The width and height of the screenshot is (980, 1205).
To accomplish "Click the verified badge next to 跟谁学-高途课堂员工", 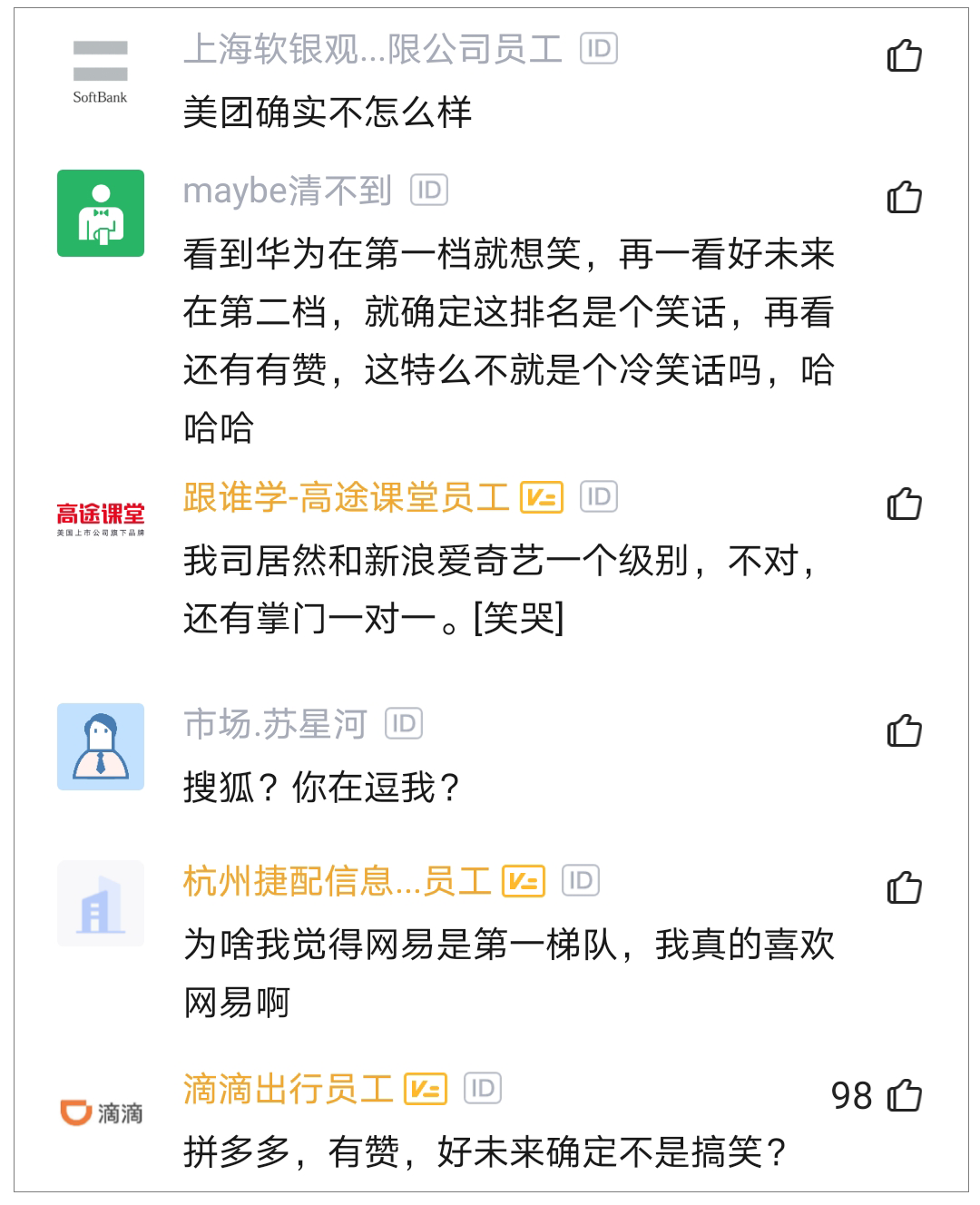I will [x=542, y=497].
